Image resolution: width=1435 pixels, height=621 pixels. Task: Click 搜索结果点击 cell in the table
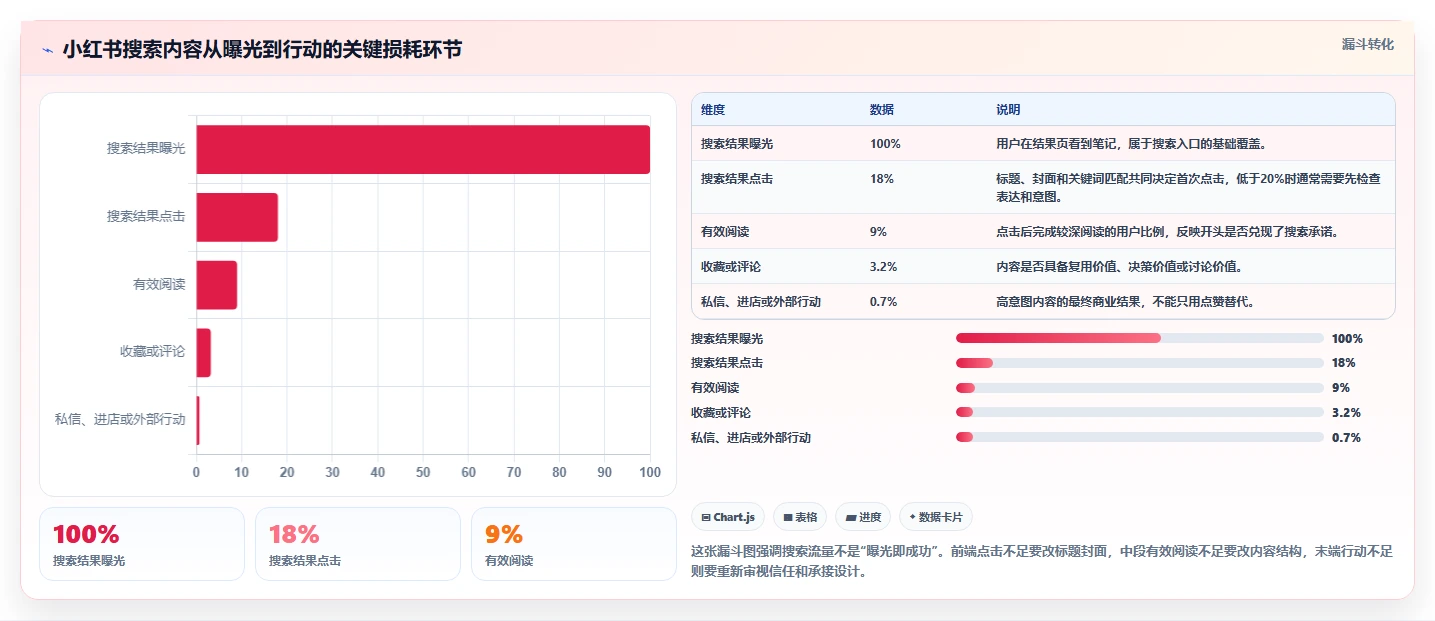(x=737, y=179)
